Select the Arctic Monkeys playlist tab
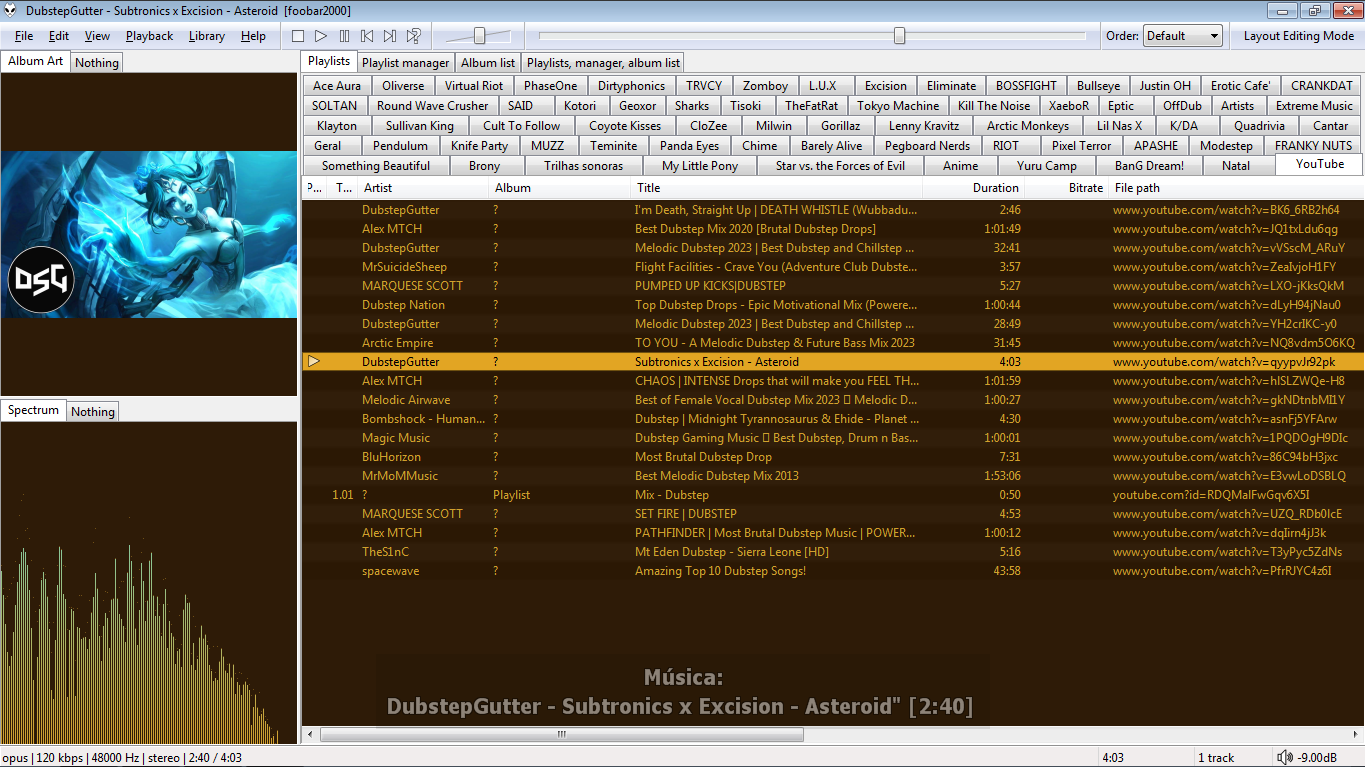Viewport: 1365px width, 767px height. tap(1027, 126)
